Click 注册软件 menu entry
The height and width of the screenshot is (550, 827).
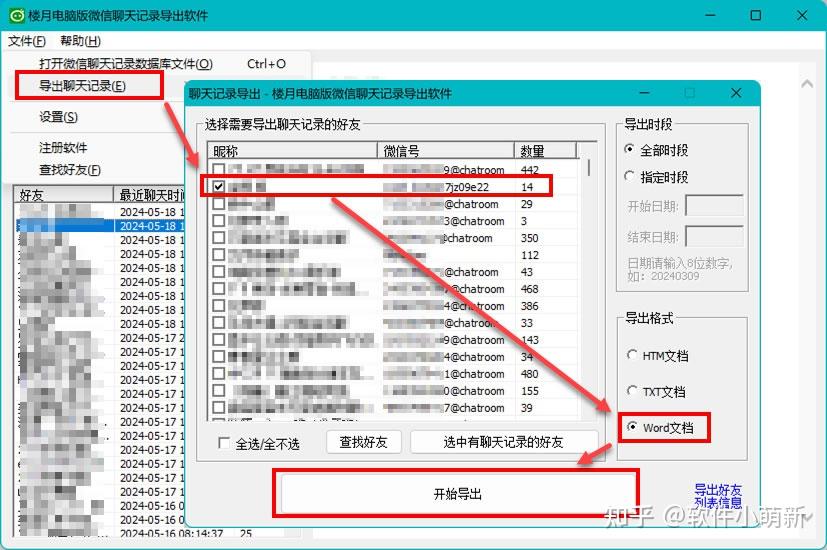(63, 148)
